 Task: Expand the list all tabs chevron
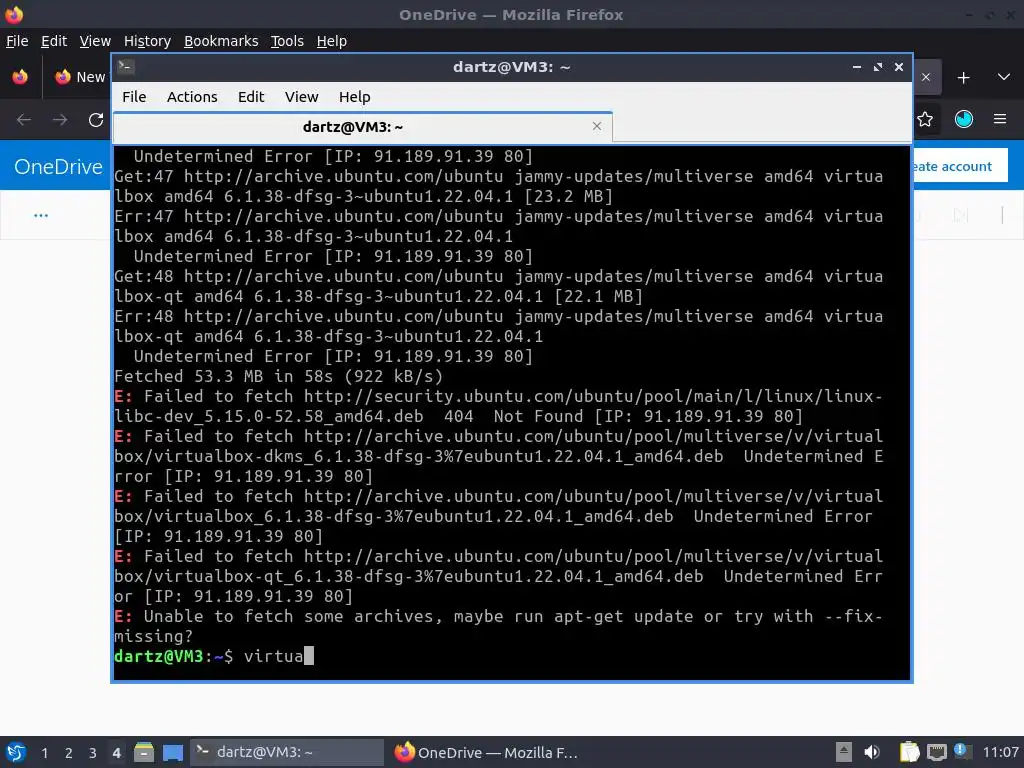click(1004, 77)
